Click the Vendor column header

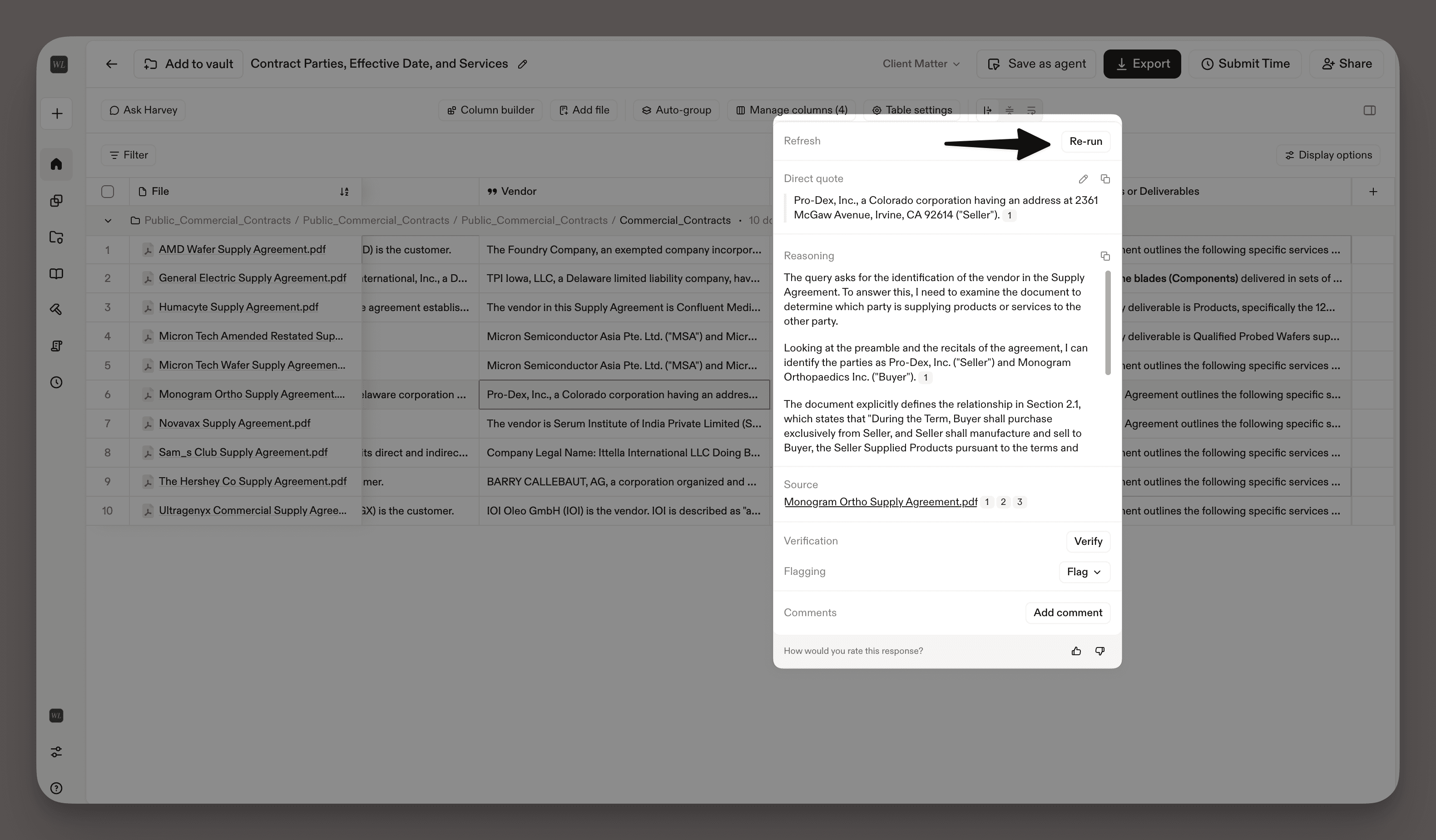pos(624,192)
